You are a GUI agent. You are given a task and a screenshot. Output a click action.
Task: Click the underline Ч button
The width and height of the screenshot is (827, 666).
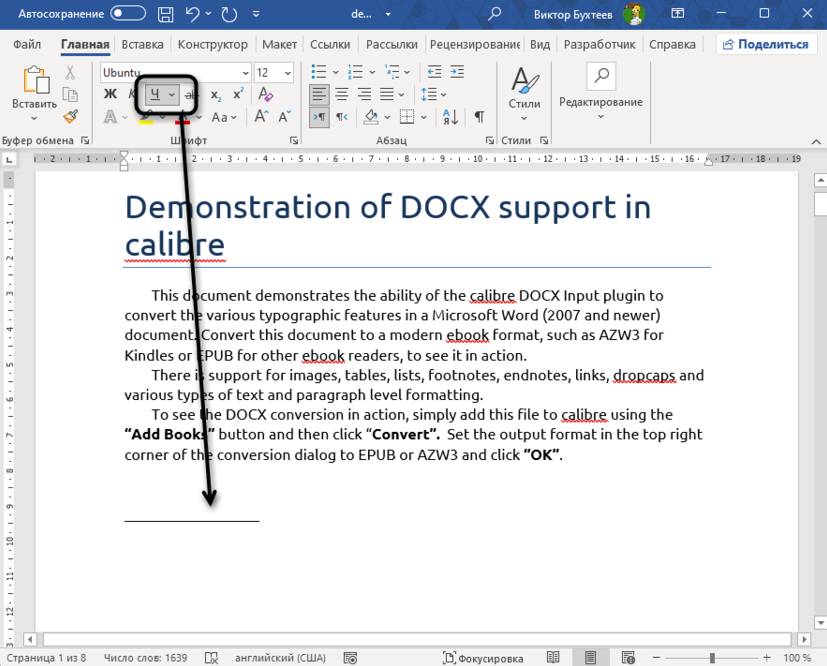tap(155, 94)
